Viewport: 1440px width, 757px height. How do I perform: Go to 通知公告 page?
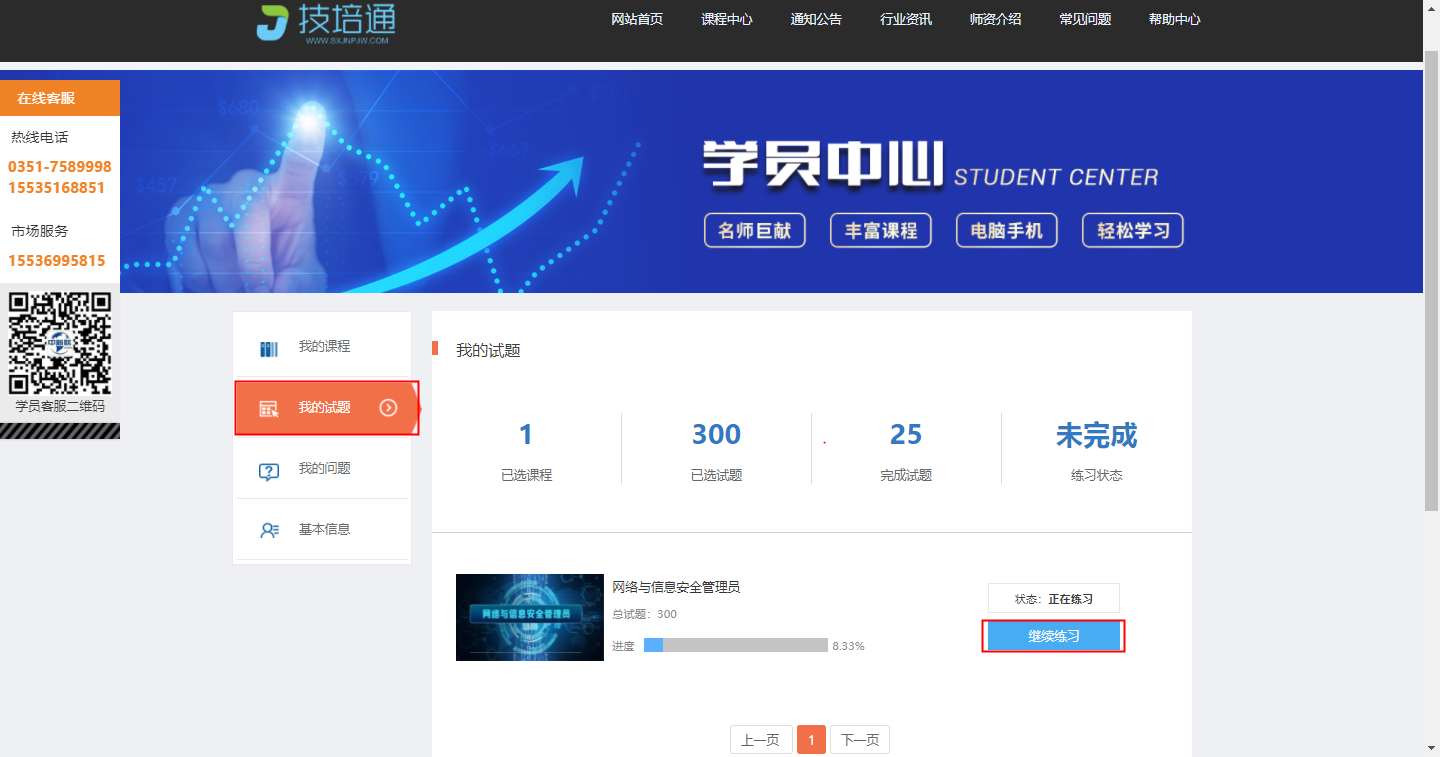[816, 19]
